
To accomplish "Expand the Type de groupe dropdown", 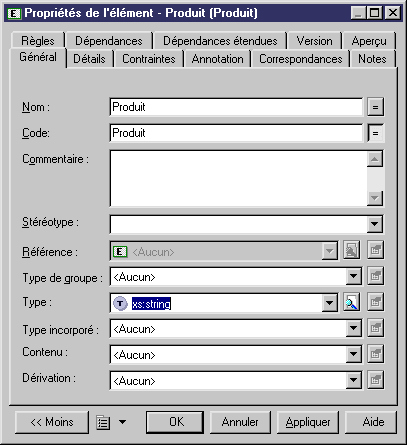I will (x=353, y=276).
